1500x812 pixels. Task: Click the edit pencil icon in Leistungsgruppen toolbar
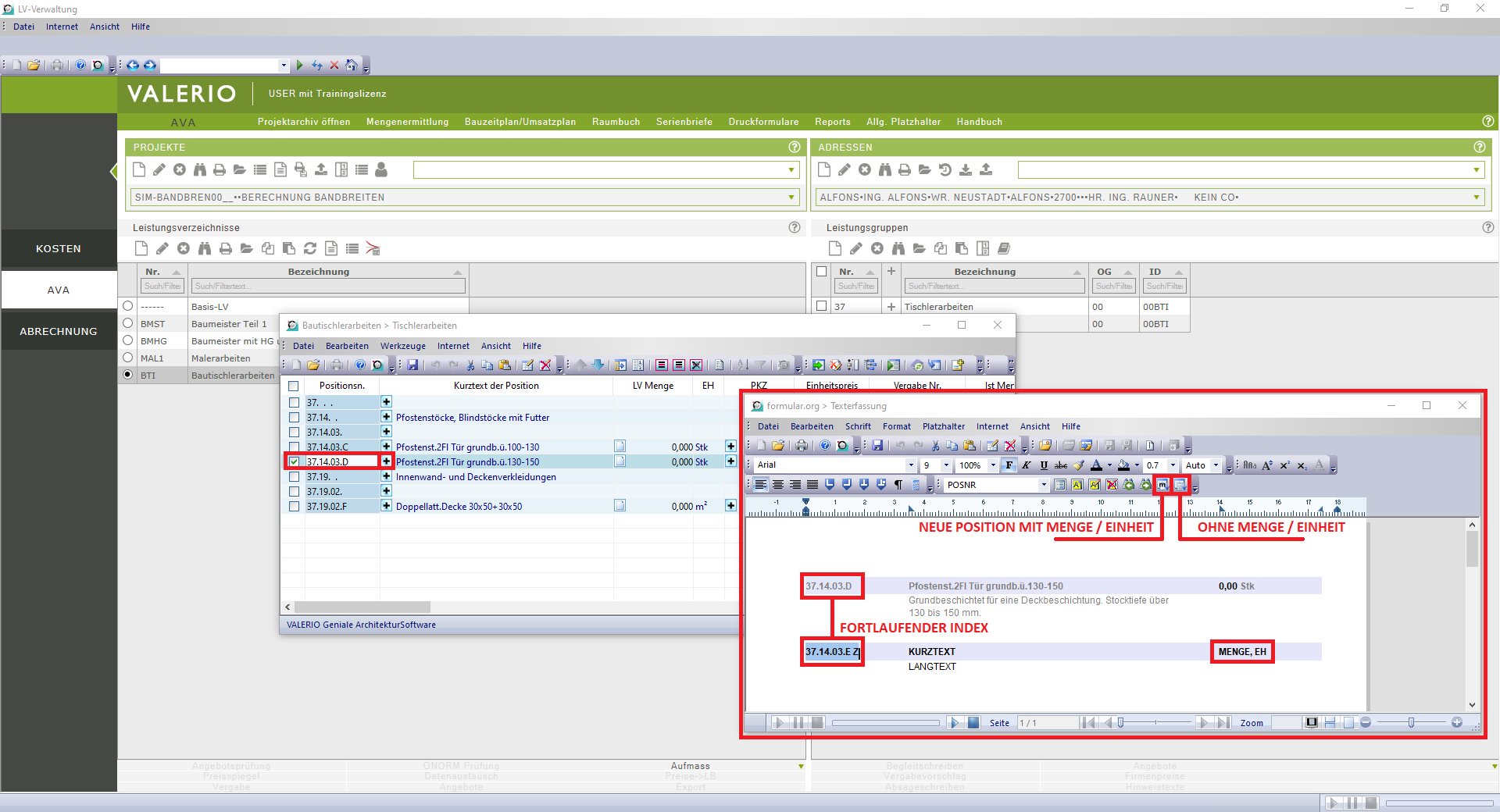click(856, 248)
